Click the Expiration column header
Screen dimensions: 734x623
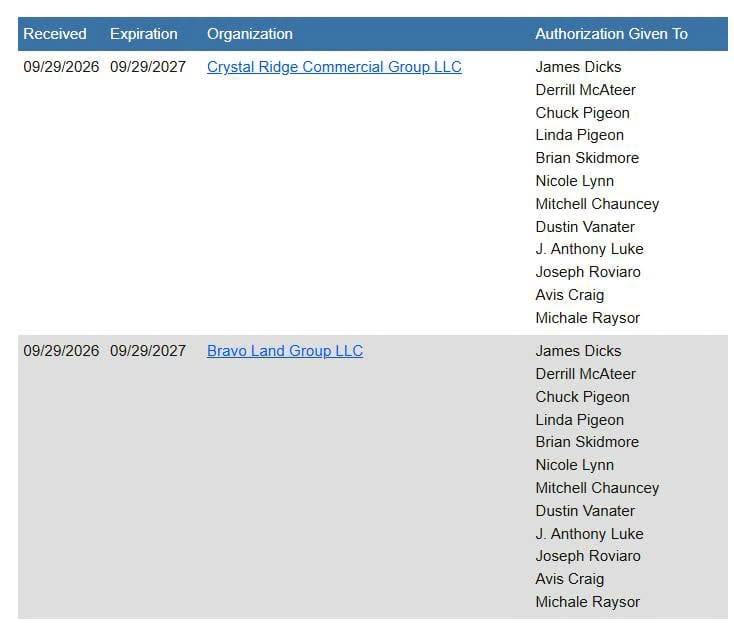coord(144,34)
